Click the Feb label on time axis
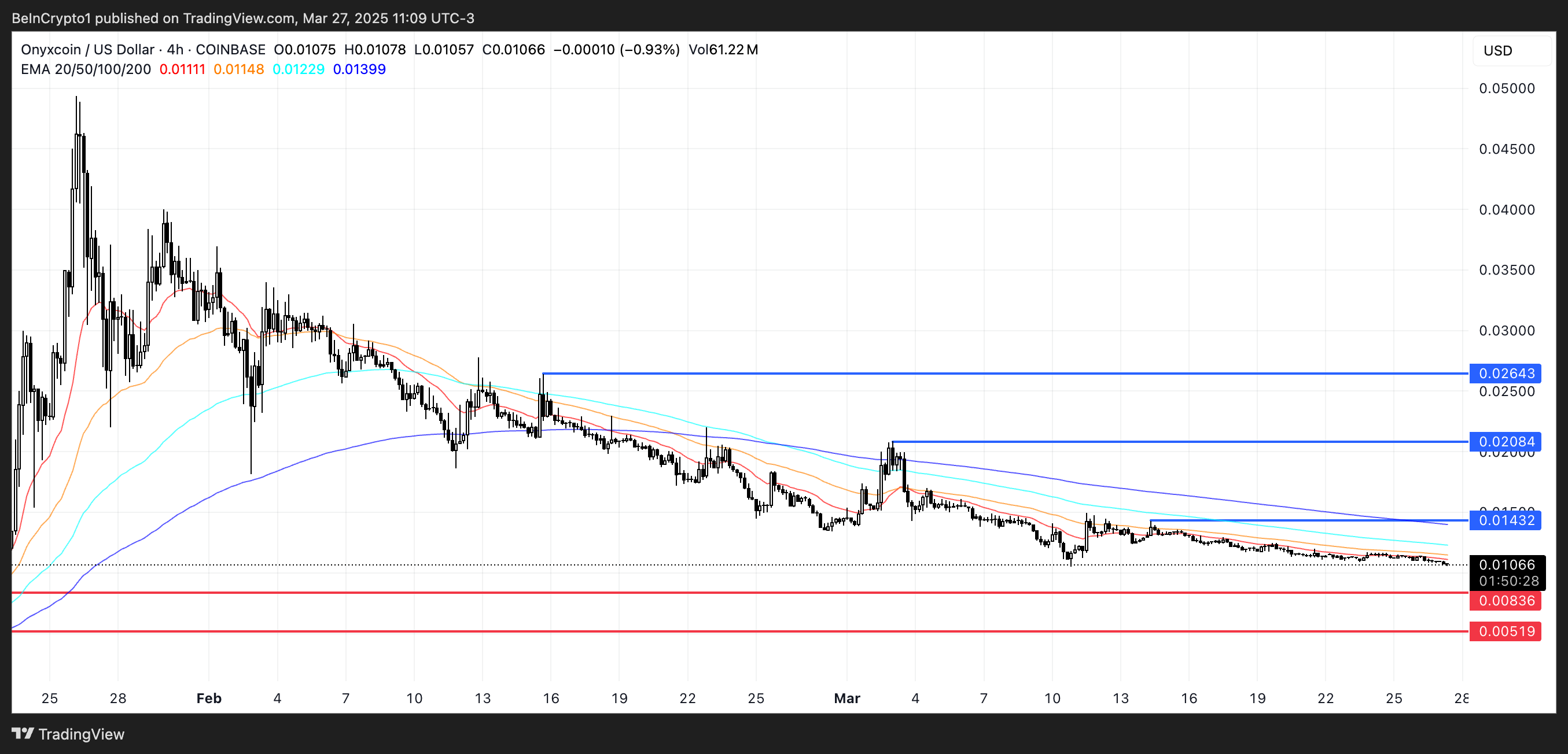Viewport: 1568px width, 754px height. coord(209,698)
